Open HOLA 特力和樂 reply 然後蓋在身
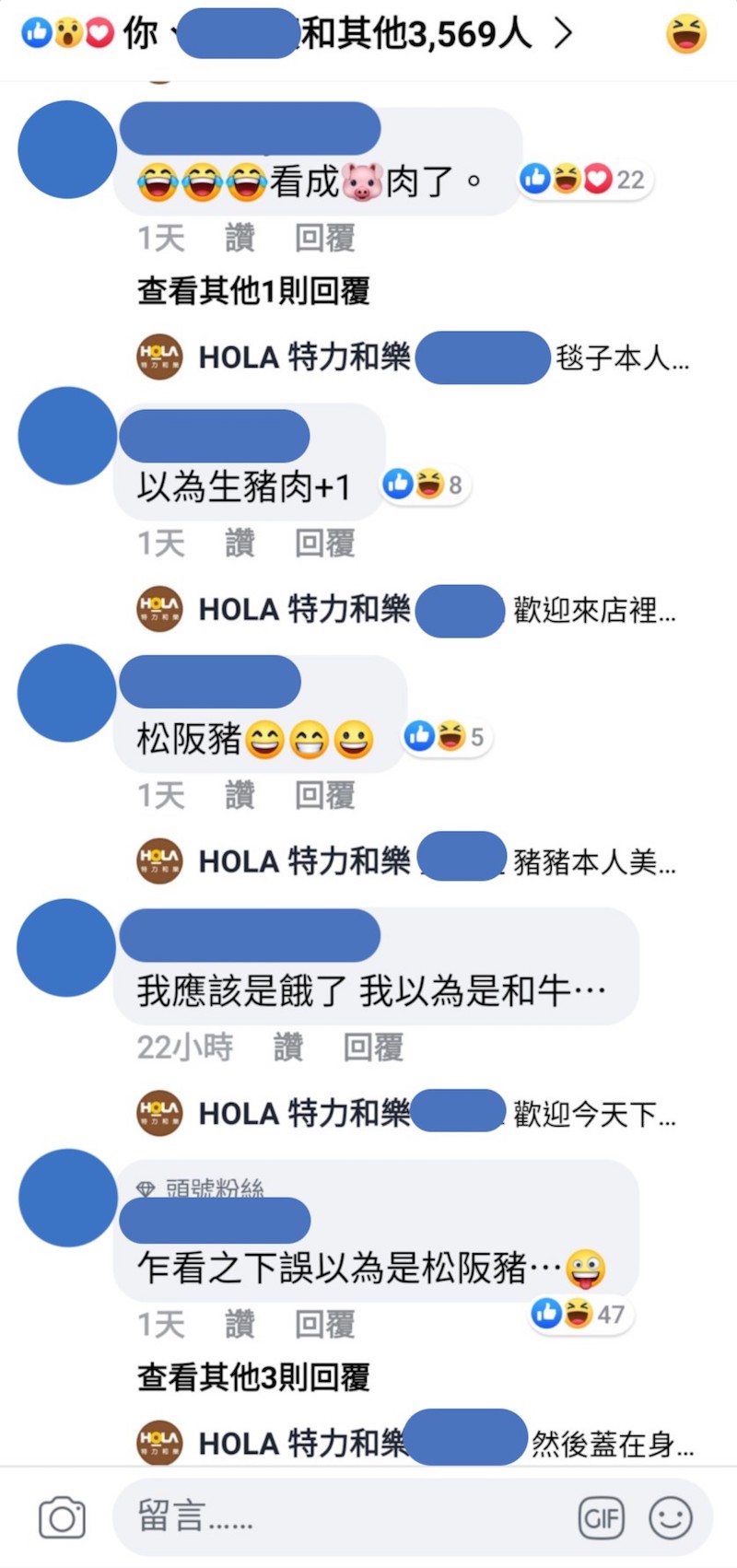The image size is (737, 1568). click(x=416, y=1443)
